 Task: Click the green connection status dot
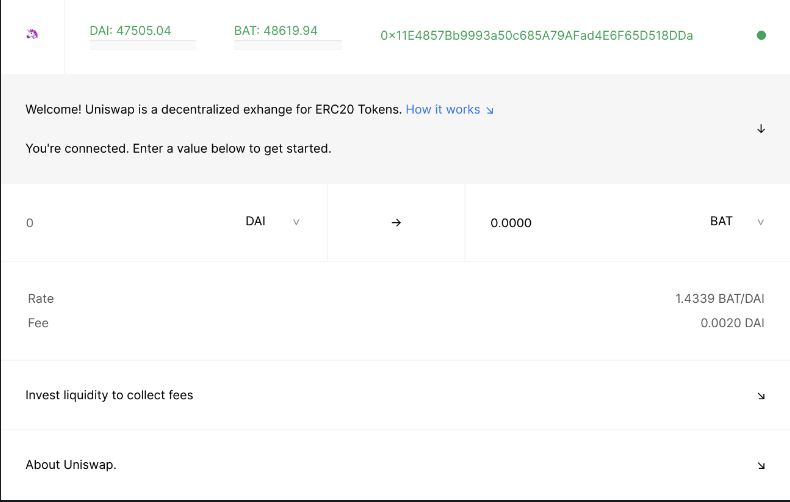(x=761, y=35)
